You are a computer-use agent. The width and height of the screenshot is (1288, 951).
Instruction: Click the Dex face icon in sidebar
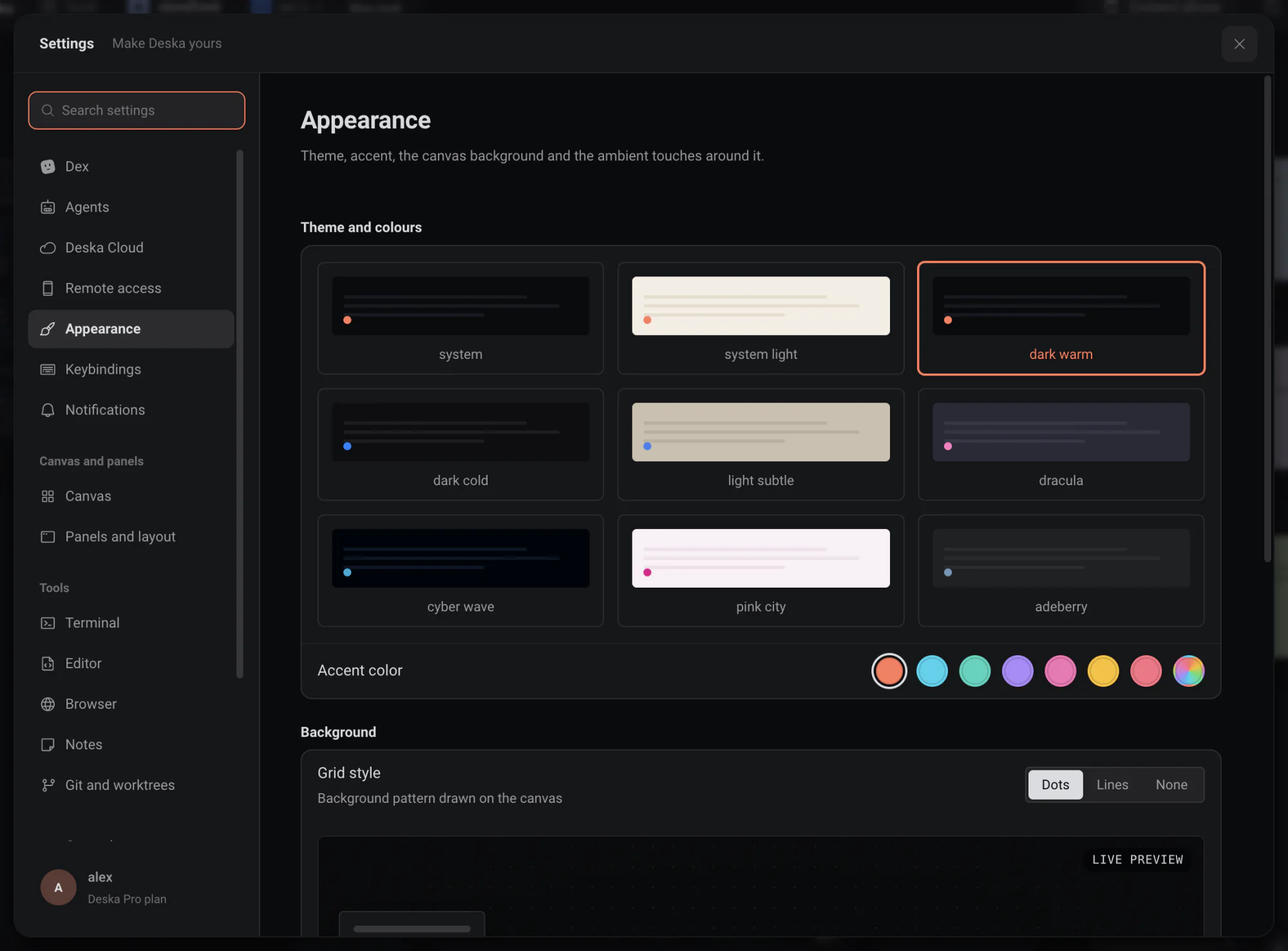(48, 167)
